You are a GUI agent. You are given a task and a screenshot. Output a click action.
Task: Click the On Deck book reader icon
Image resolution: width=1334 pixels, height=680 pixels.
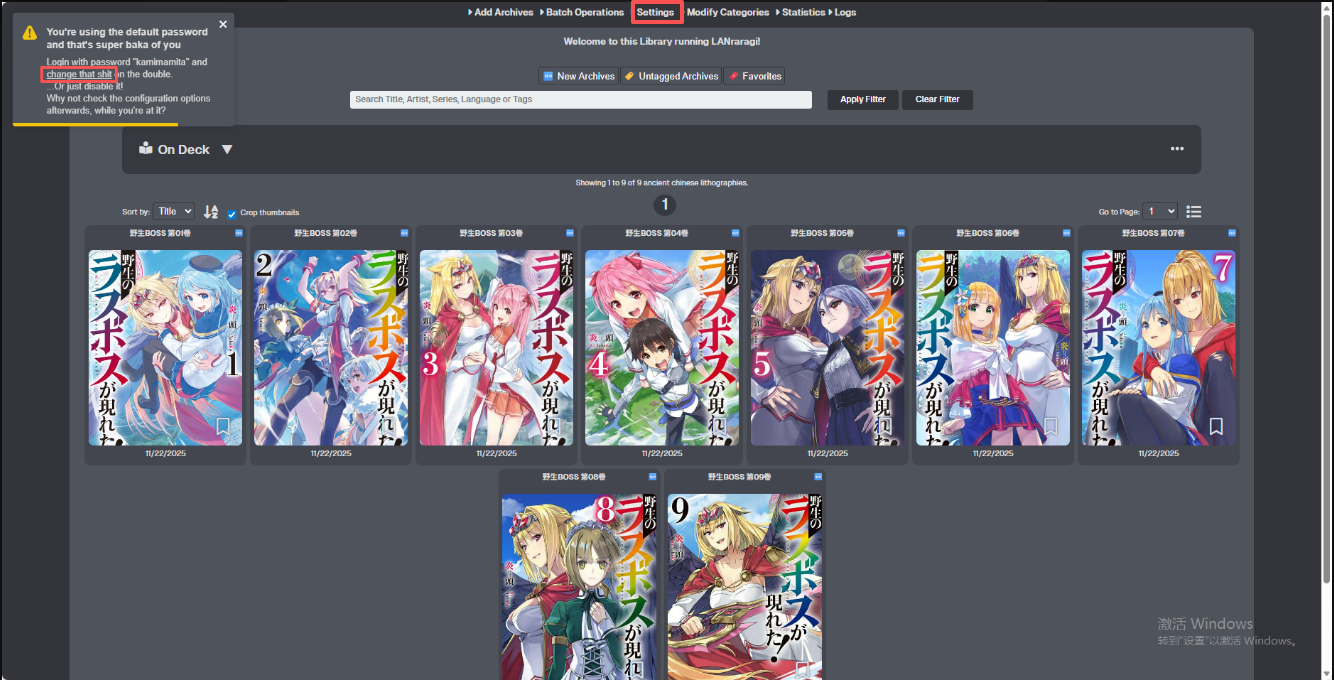pos(146,149)
